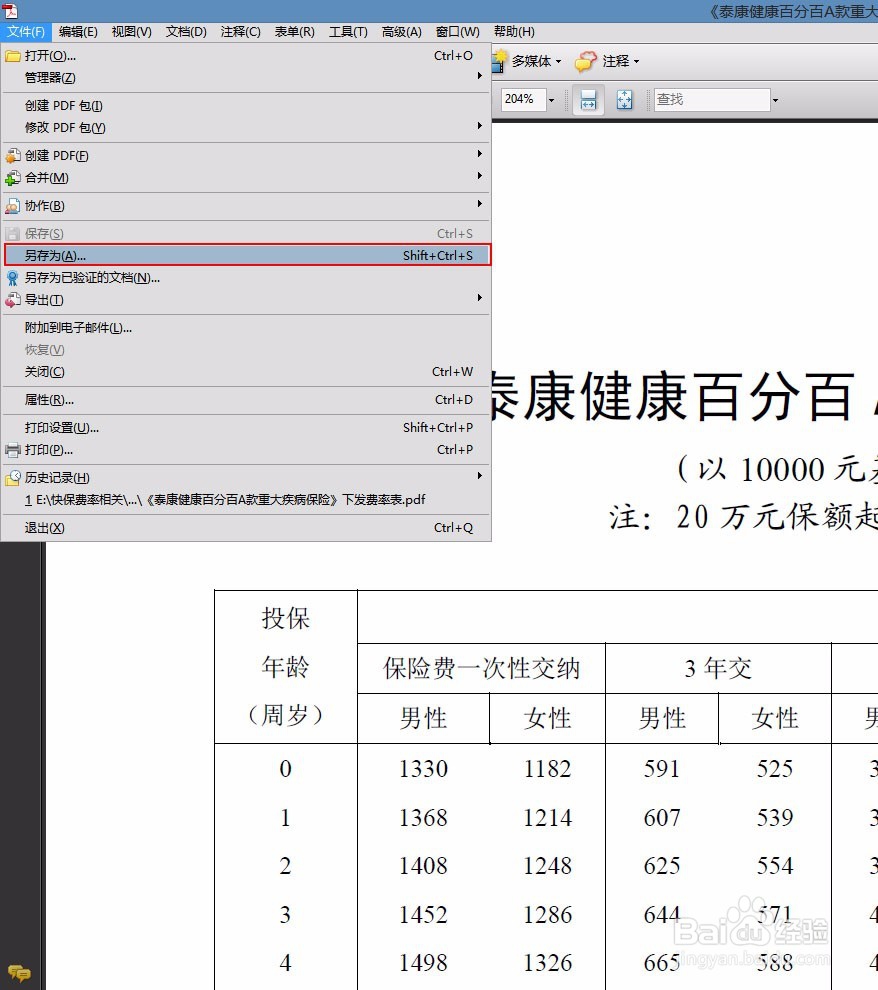The height and width of the screenshot is (990, 878).
Task: Click the 历史记录 clock folder icon
Action: tap(13, 478)
